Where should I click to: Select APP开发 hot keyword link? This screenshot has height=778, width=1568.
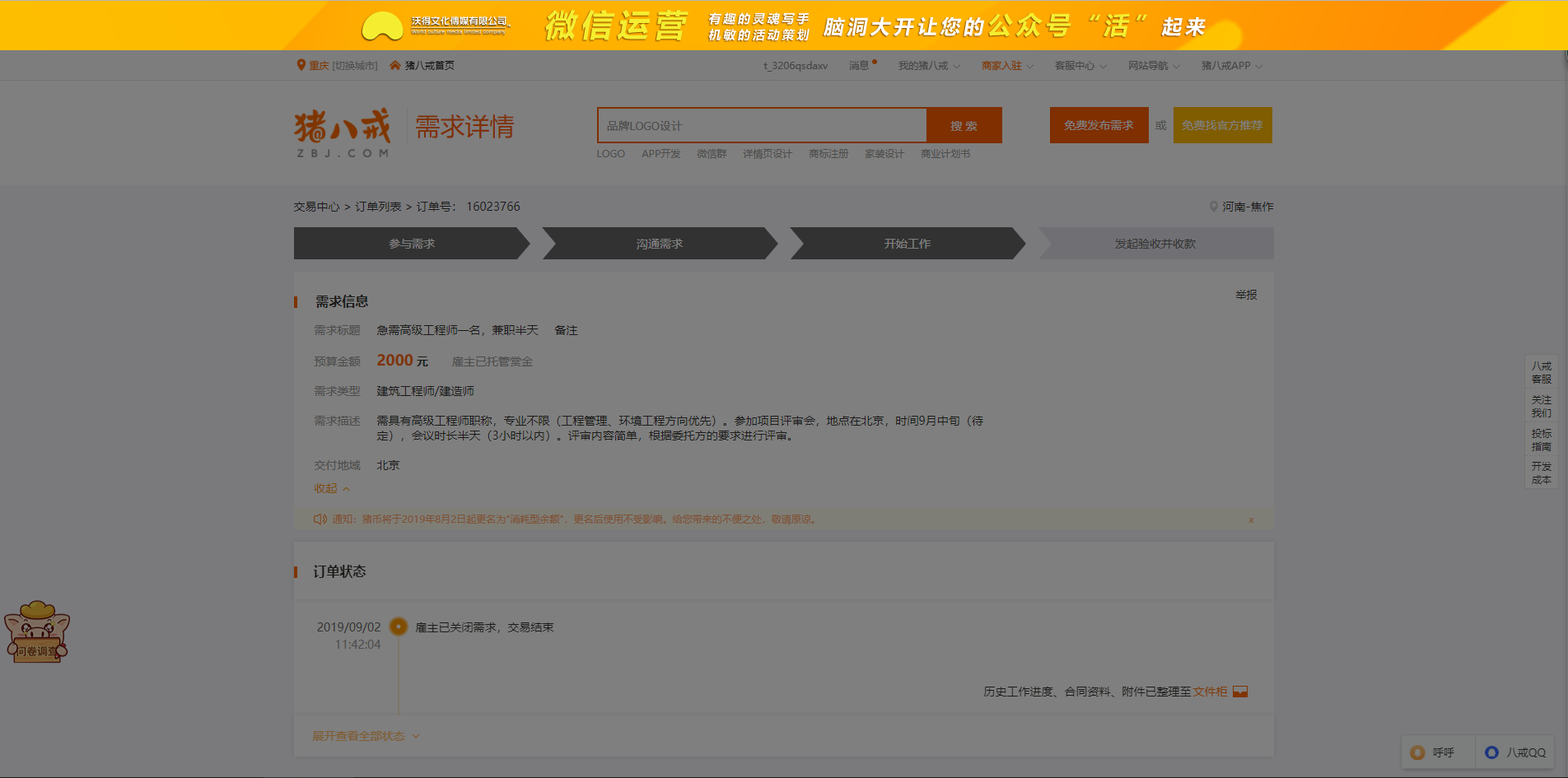click(660, 154)
